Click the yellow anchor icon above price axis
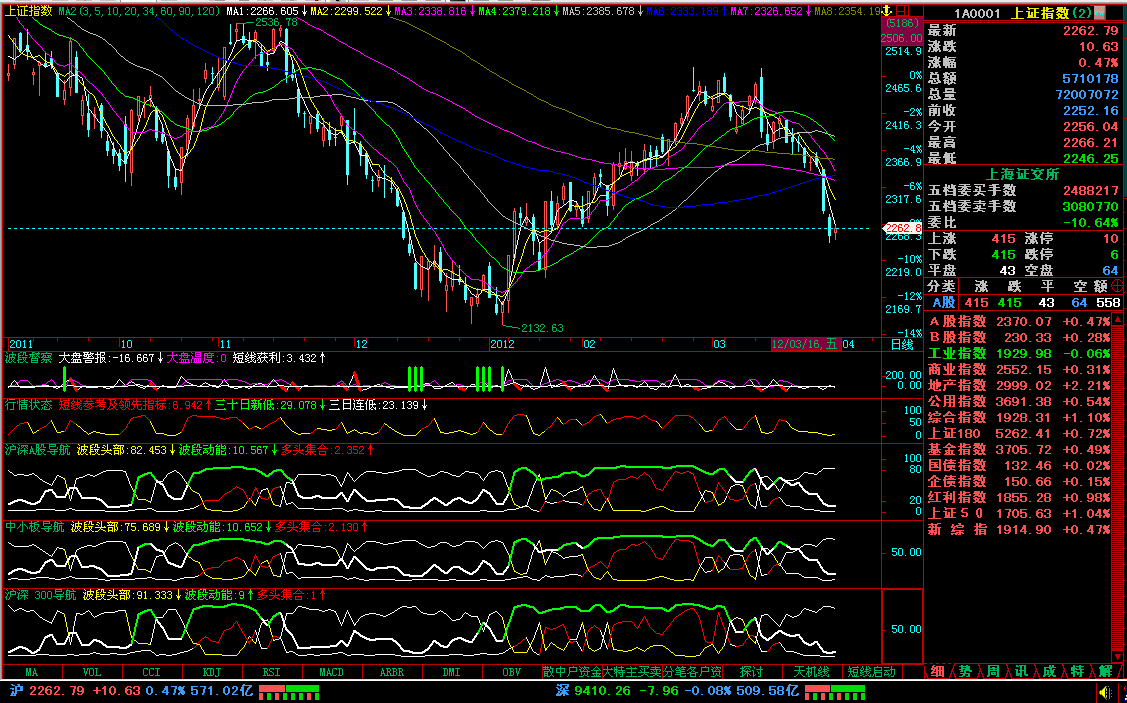This screenshot has height=703, width=1127. 887,11
